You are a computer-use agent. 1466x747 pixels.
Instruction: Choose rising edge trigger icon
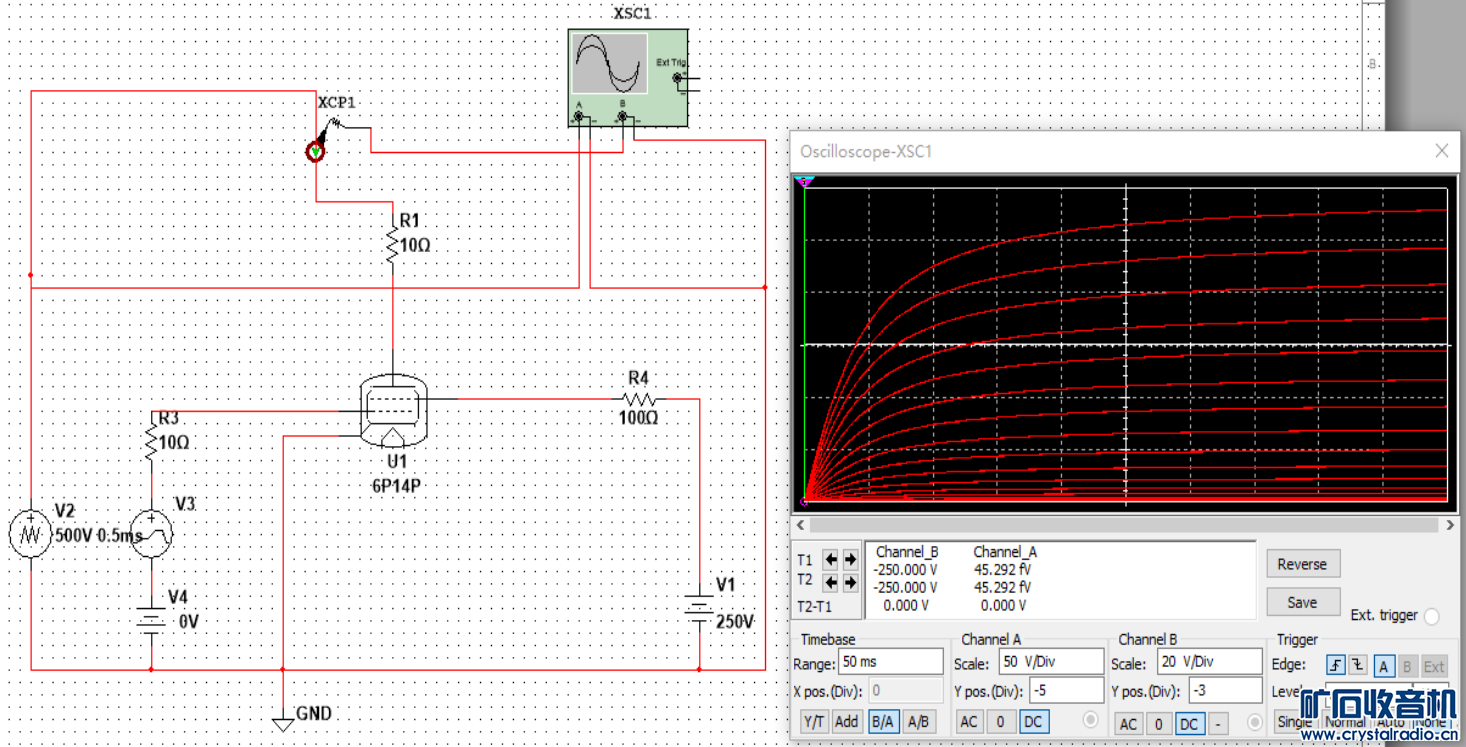click(1335, 666)
